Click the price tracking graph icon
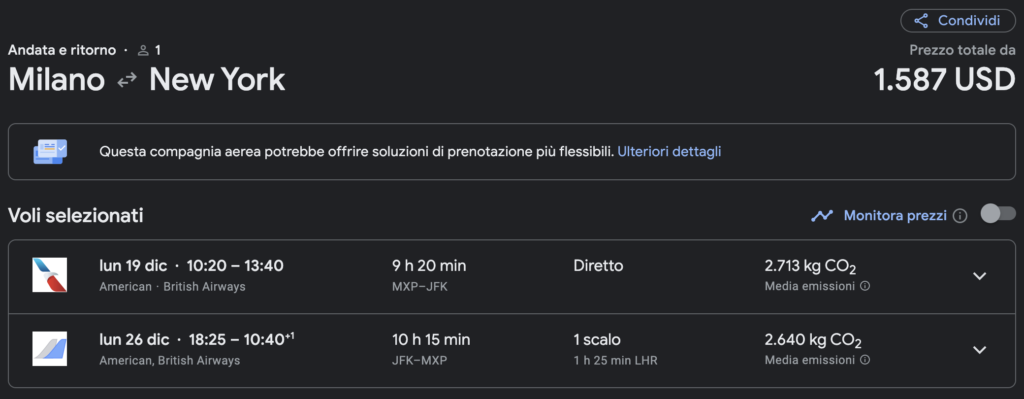1024x399 pixels. click(x=822, y=215)
